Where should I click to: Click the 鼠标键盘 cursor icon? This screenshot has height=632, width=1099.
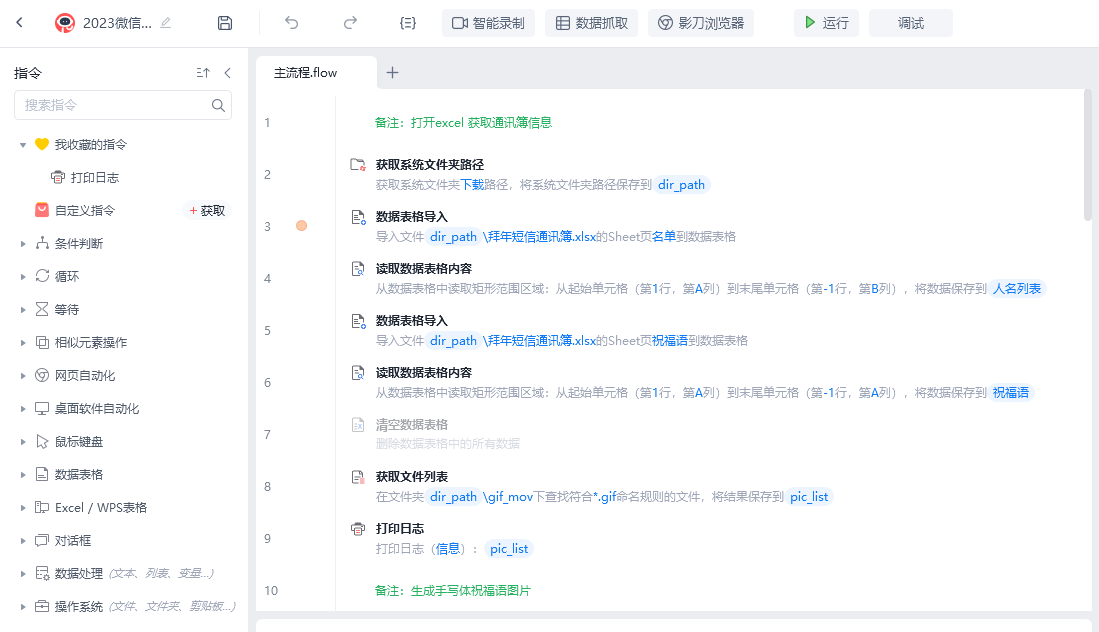coord(42,441)
